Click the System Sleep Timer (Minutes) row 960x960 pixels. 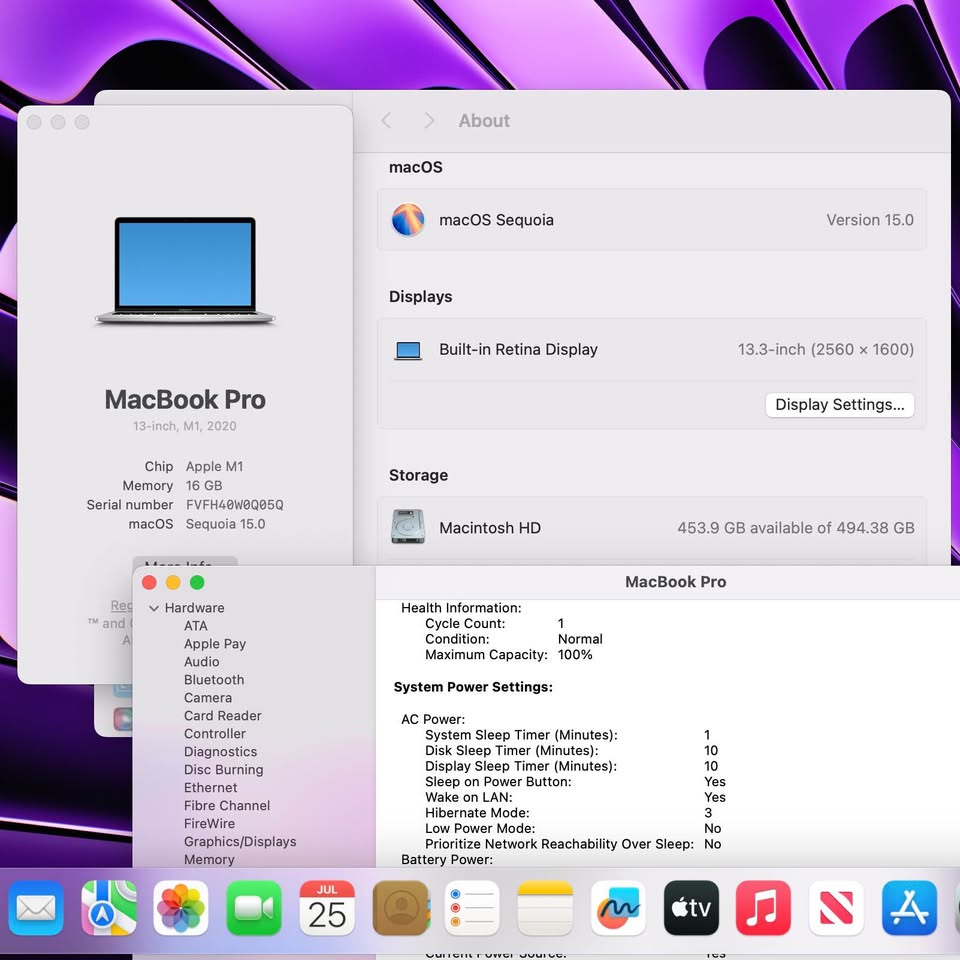click(x=568, y=735)
